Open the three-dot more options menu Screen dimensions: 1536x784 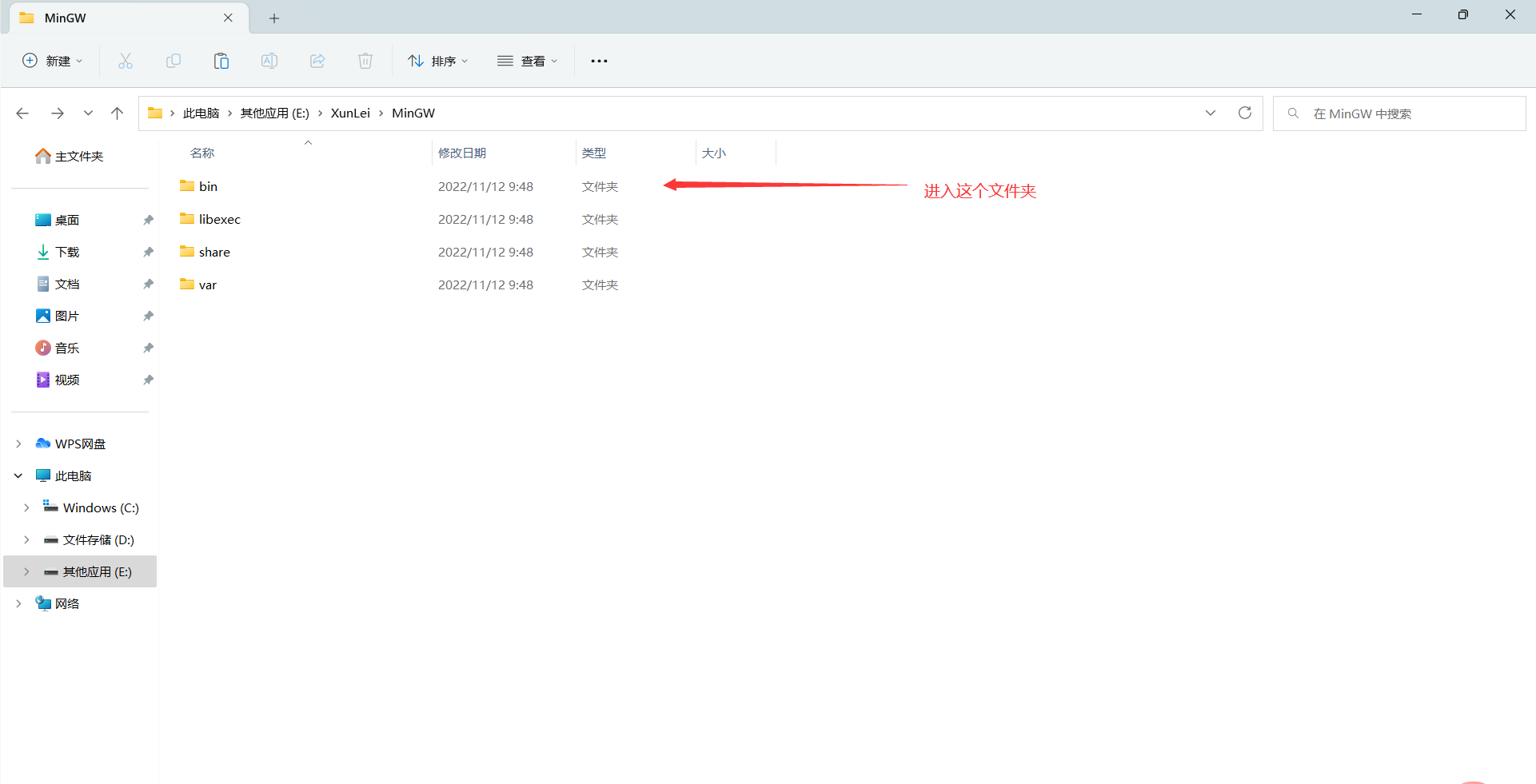tap(599, 61)
